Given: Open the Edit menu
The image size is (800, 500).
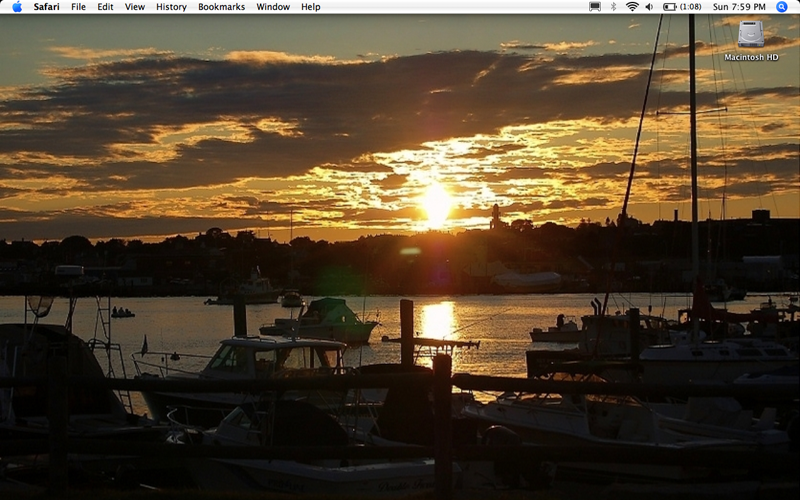Looking at the screenshot, I should (x=105, y=7).
